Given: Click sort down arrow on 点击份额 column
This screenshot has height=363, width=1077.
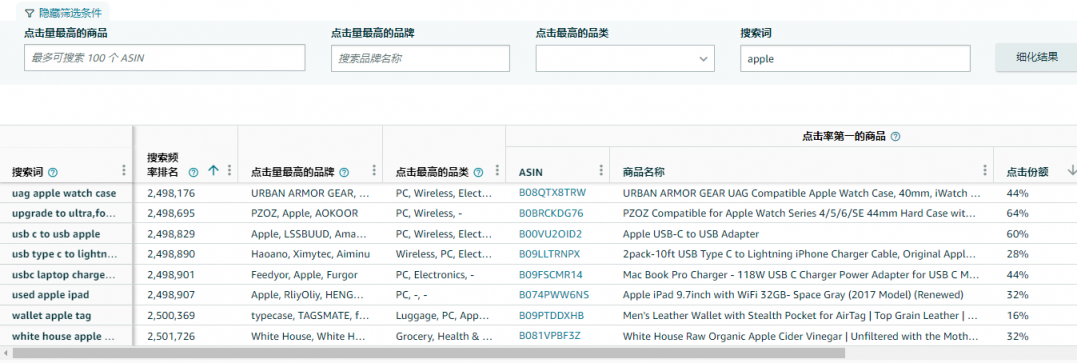Looking at the screenshot, I should click(x=1072, y=170).
